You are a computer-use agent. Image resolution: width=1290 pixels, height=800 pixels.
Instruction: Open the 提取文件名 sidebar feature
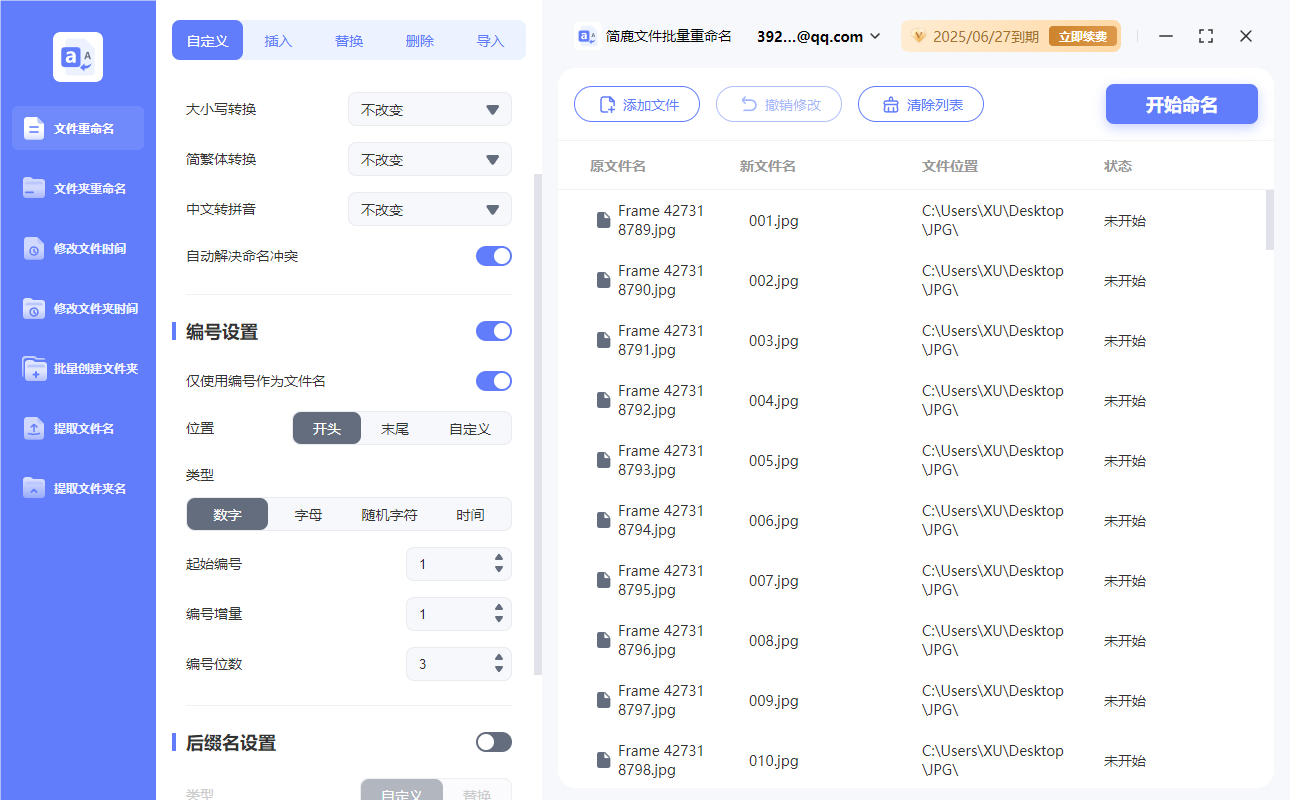click(77, 428)
